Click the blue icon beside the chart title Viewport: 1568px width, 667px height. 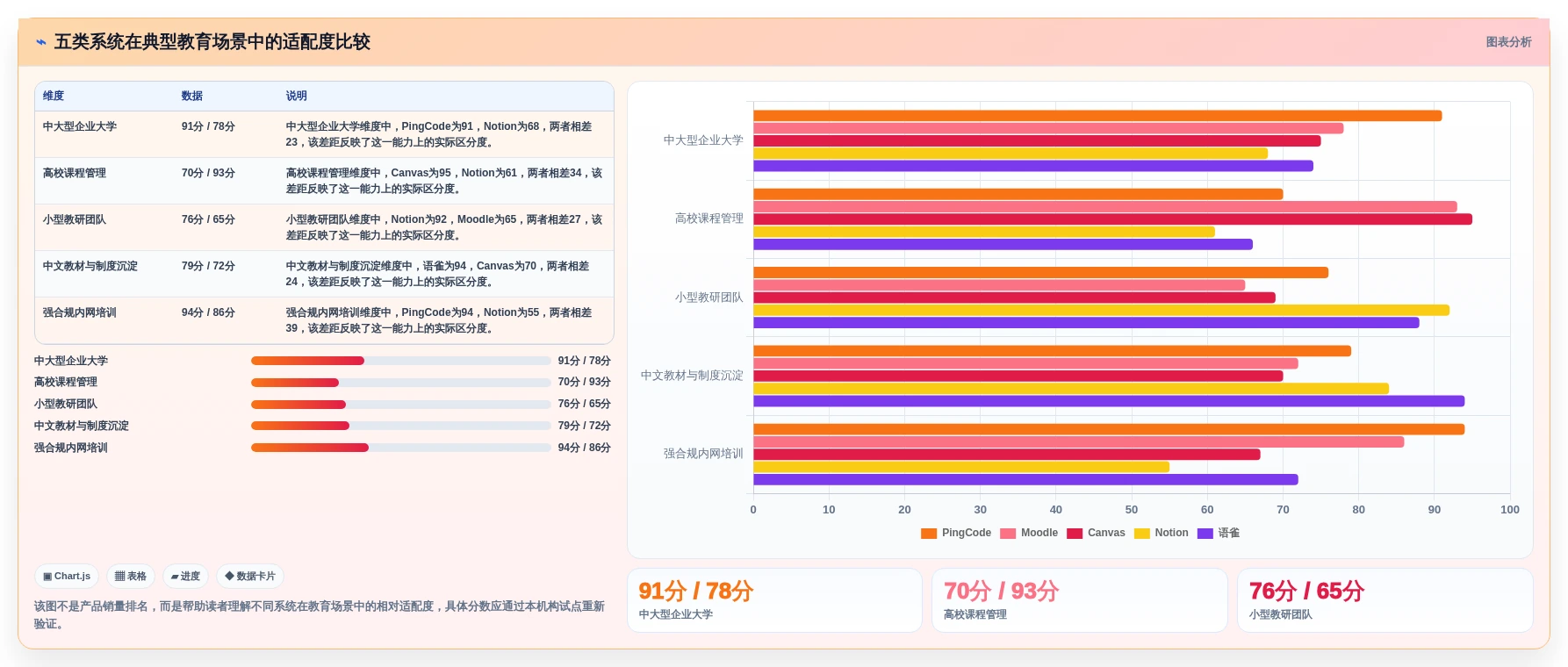41,42
